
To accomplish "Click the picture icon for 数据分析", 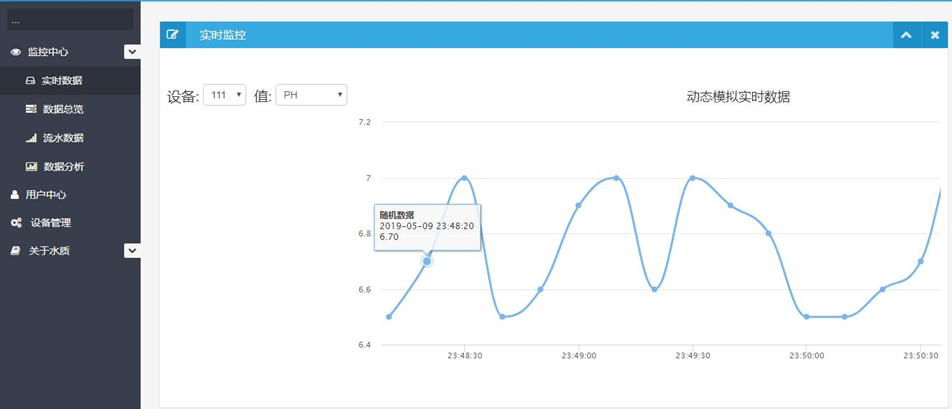I will (31, 167).
